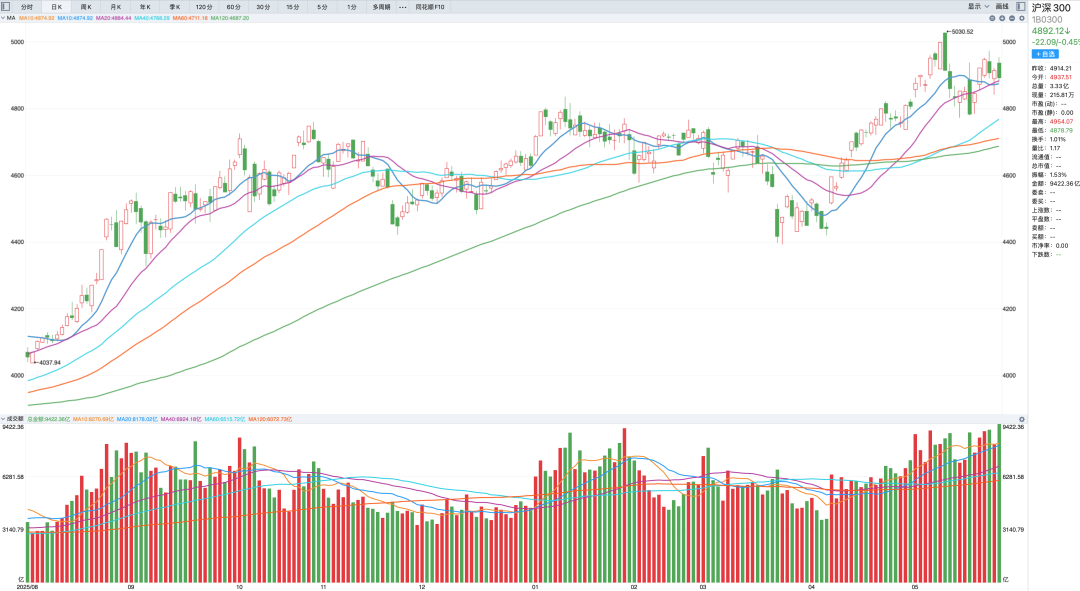The height and width of the screenshot is (591, 1080).
Task: Click volume MA60:6515.72亿 legend
Action: tap(225, 419)
